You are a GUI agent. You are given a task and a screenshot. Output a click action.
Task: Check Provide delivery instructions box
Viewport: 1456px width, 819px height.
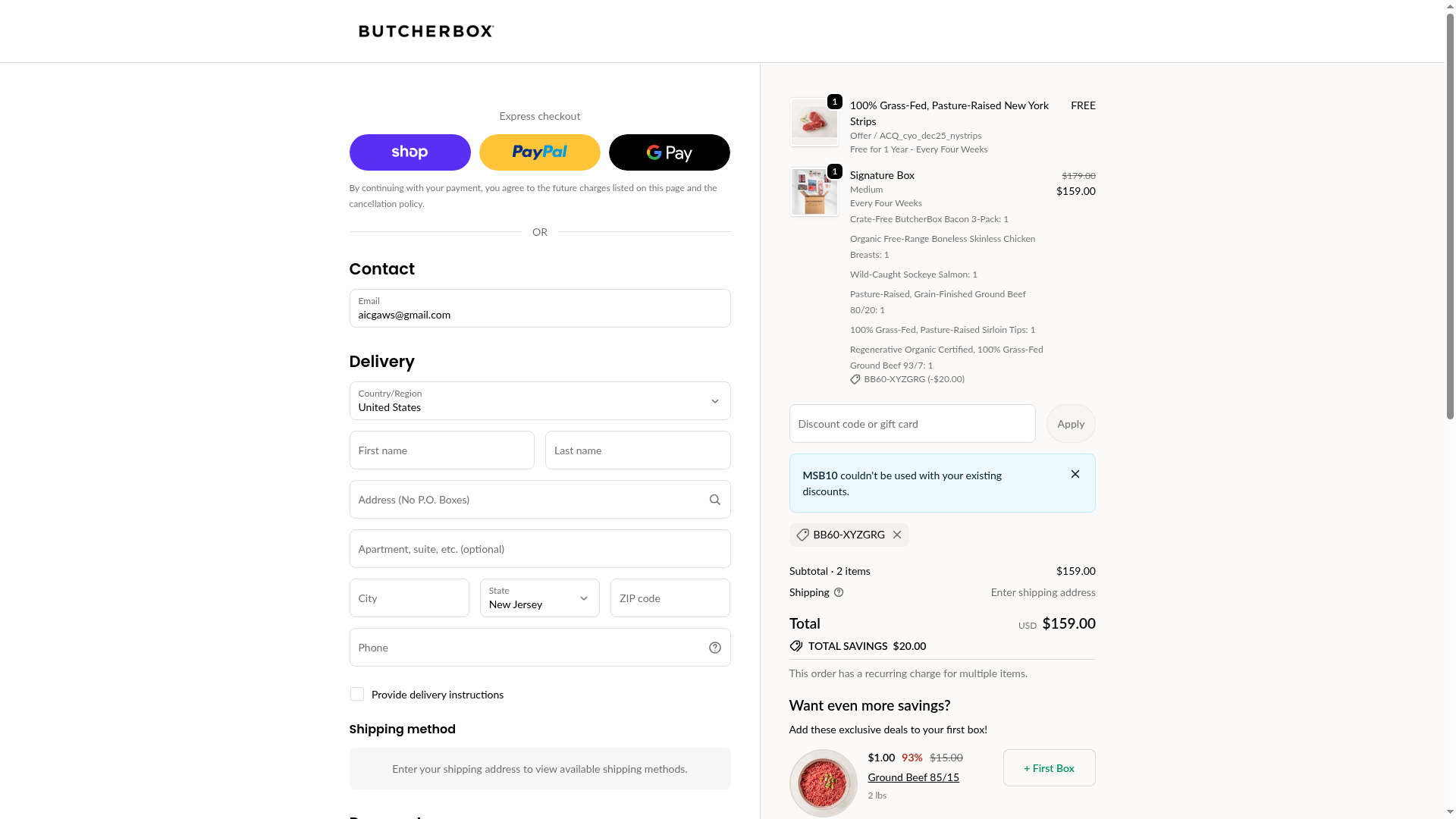coord(357,695)
